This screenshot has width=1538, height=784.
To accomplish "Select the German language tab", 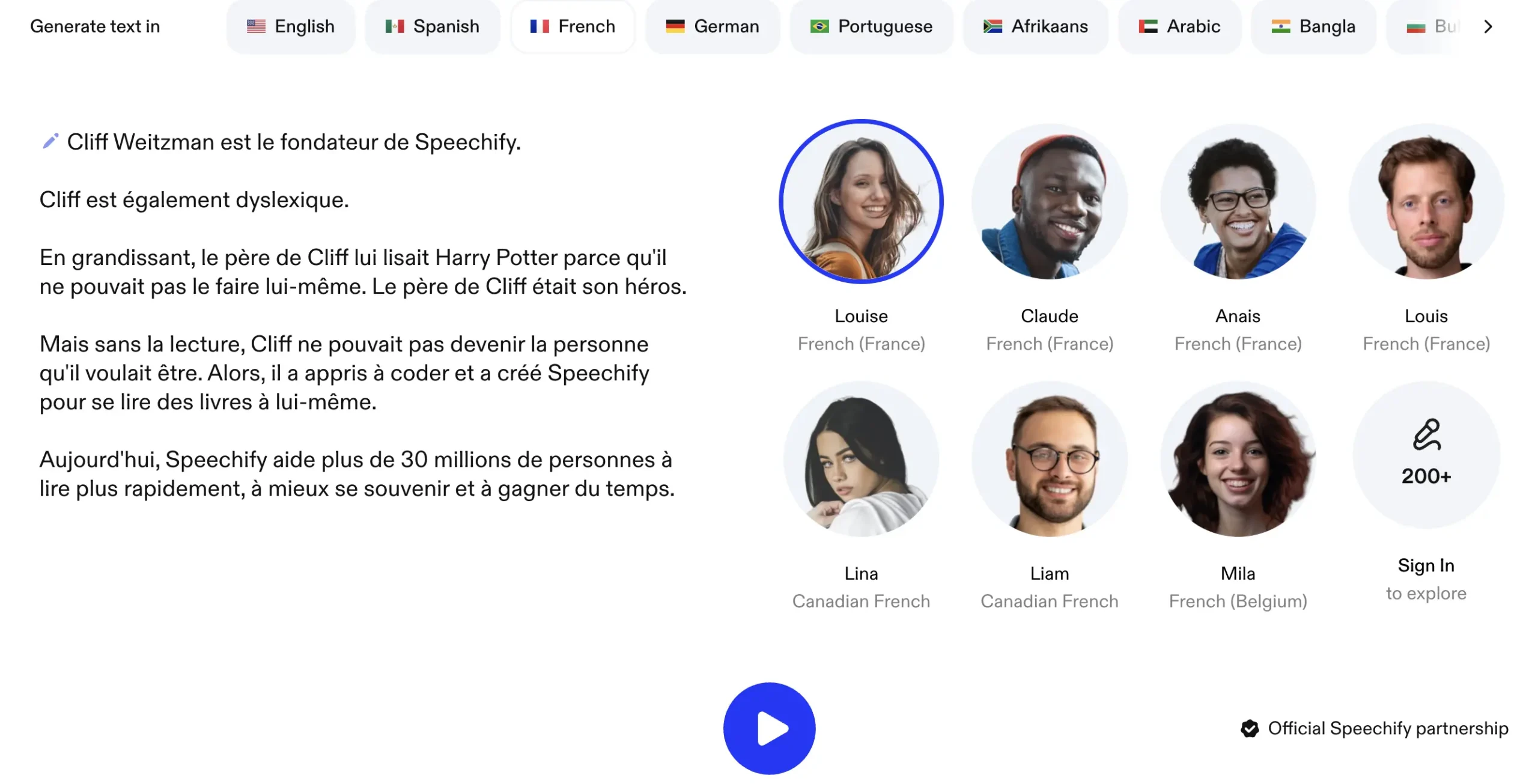I will 713,26.
